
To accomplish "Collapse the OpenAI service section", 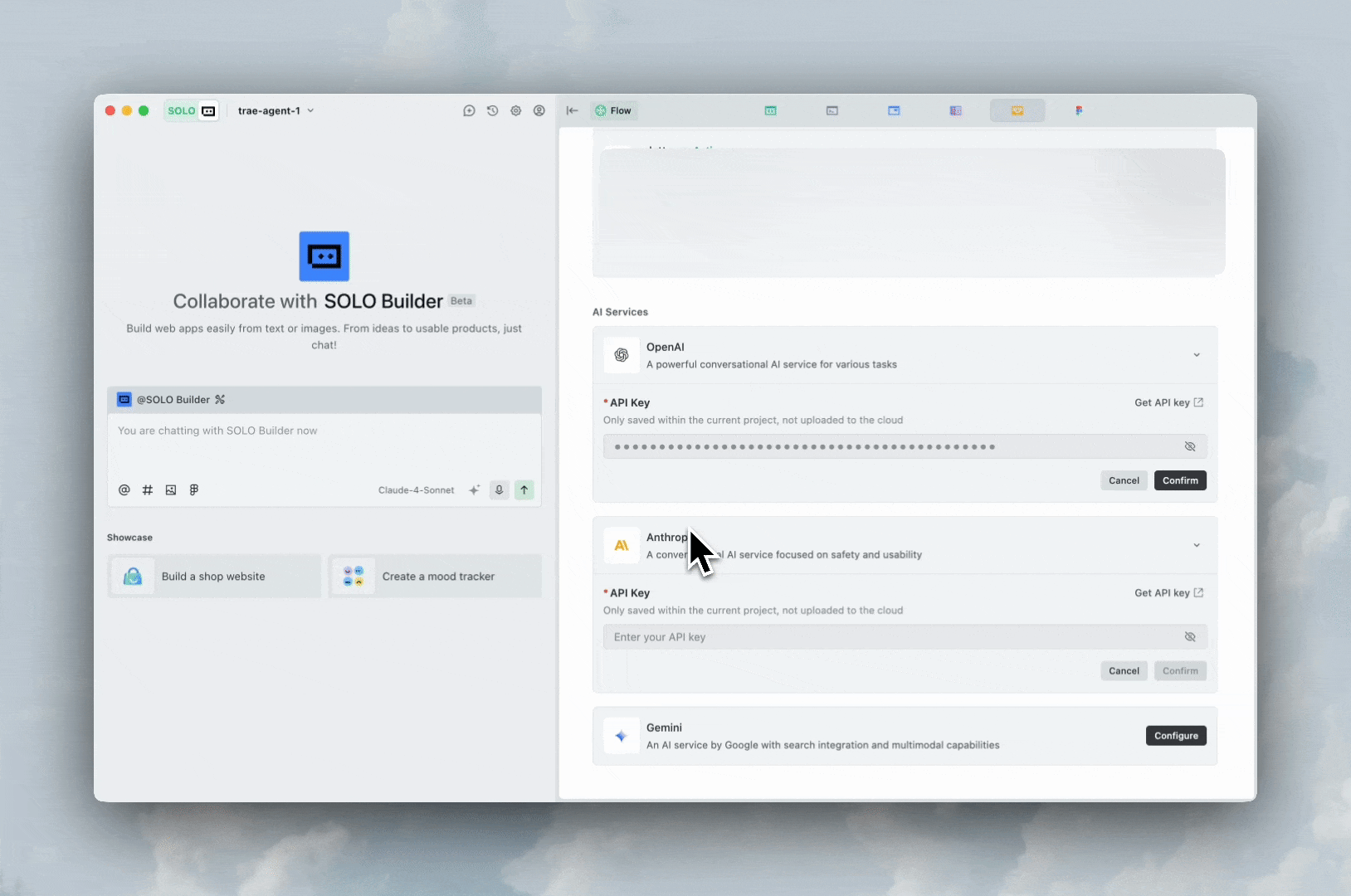I will 1196,355.
